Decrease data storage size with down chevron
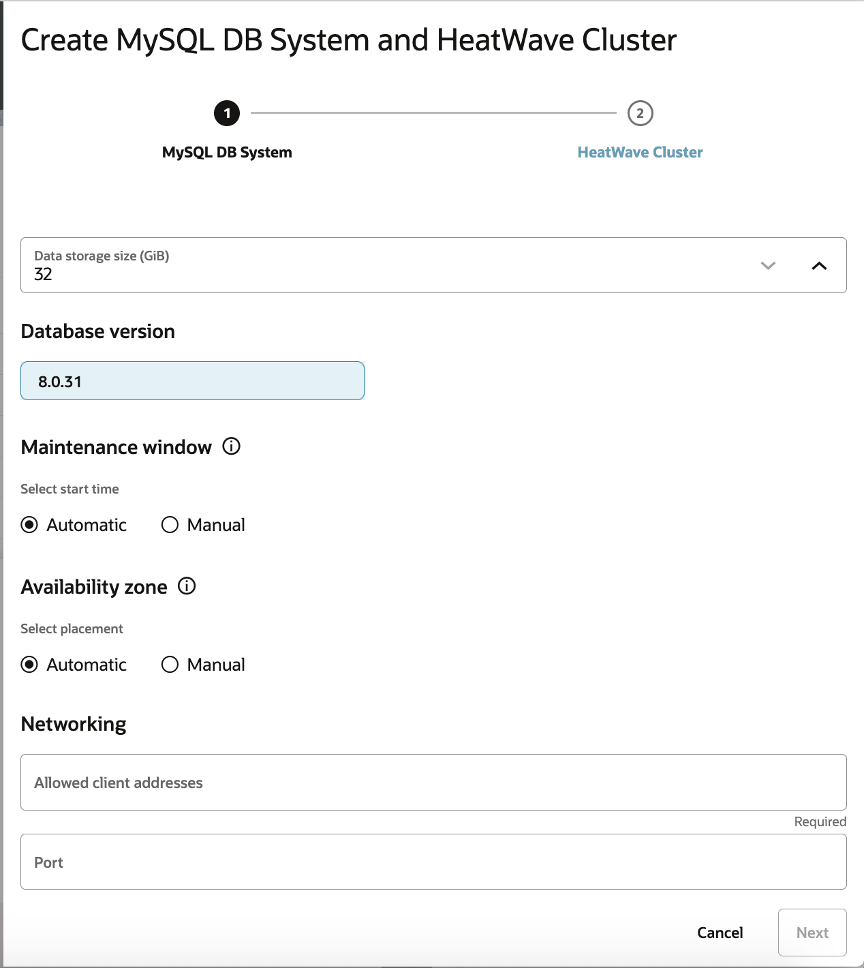This screenshot has width=864, height=968. coord(768,265)
